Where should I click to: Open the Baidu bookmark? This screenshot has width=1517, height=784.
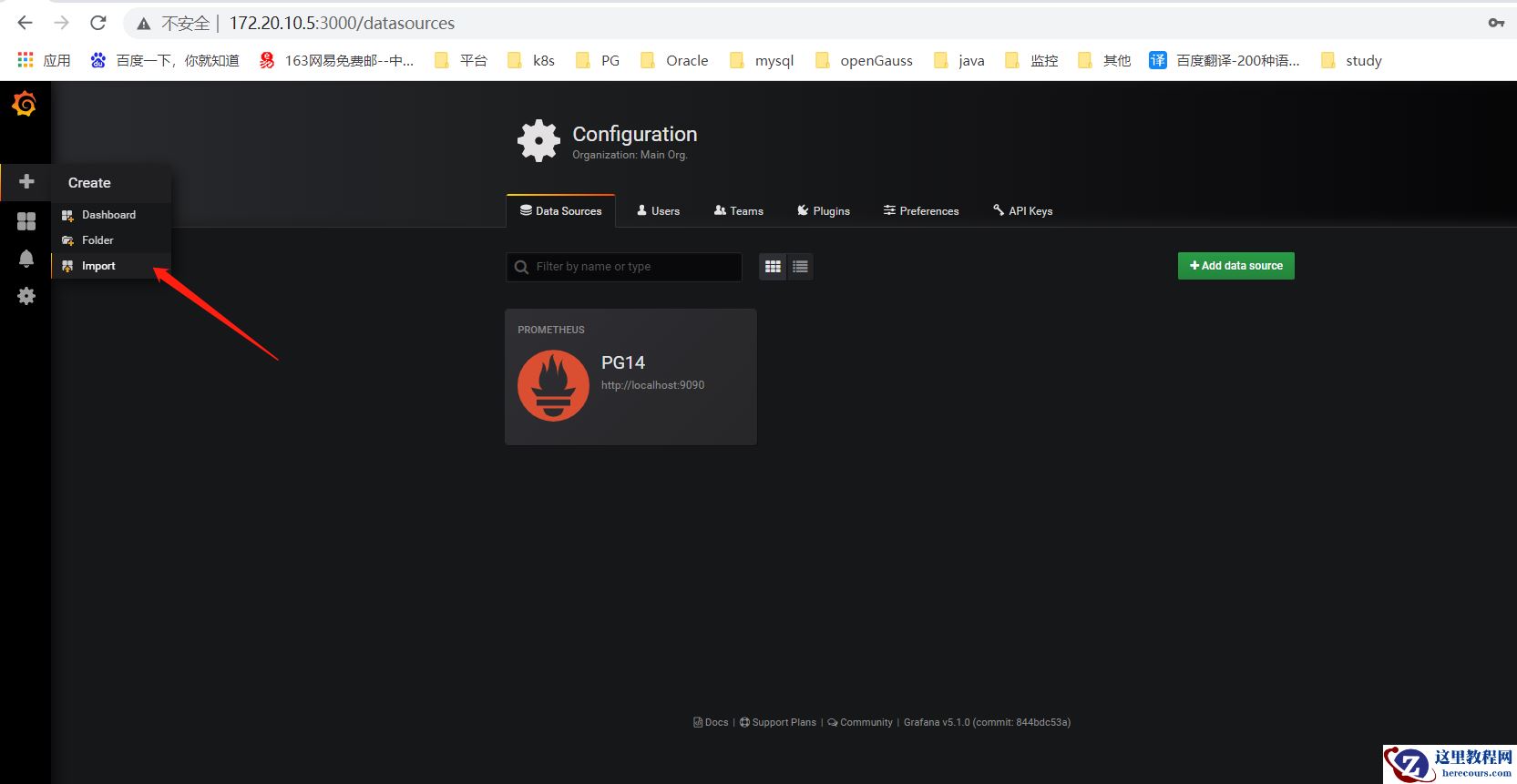coord(164,60)
